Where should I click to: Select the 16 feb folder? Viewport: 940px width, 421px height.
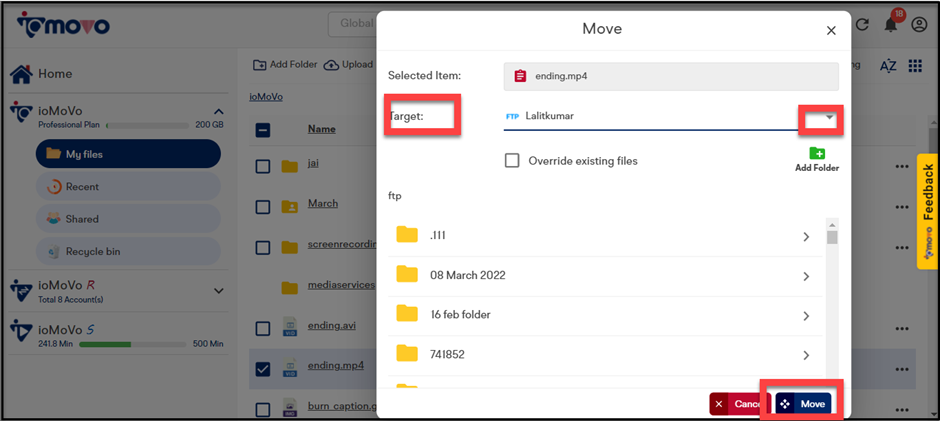605,315
